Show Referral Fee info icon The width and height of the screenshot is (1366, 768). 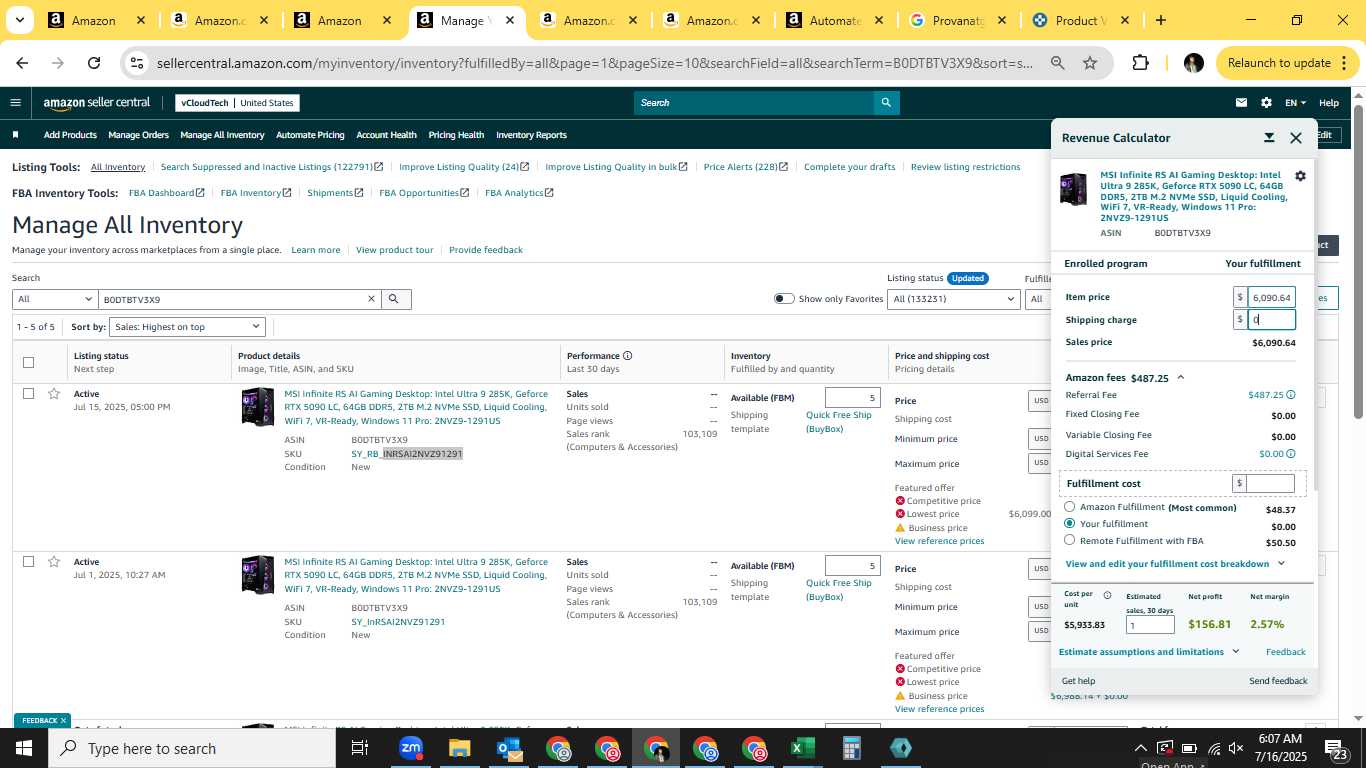point(1291,395)
